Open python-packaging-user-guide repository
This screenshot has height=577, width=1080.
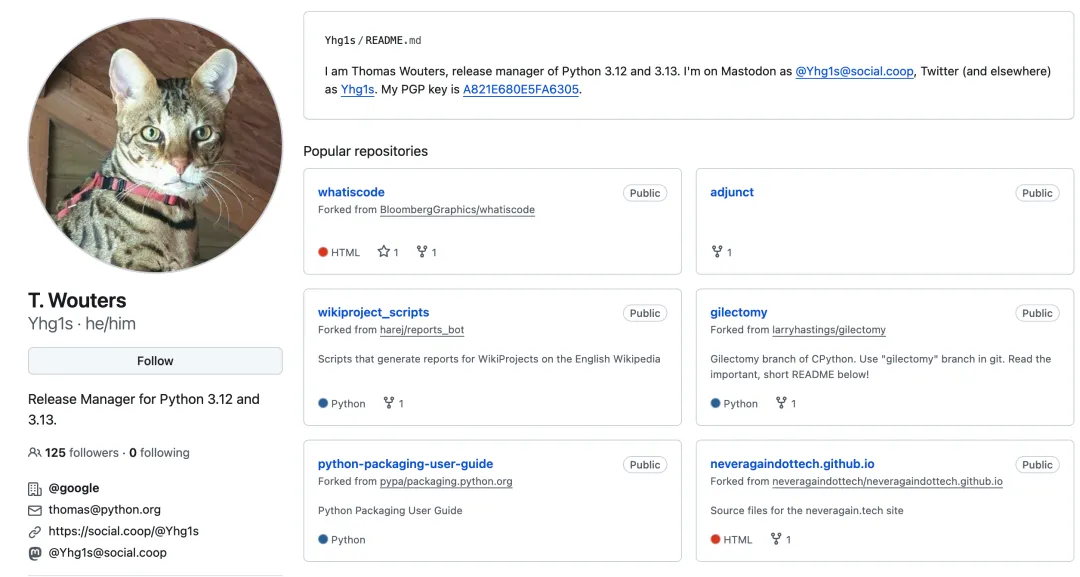[x=405, y=464]
